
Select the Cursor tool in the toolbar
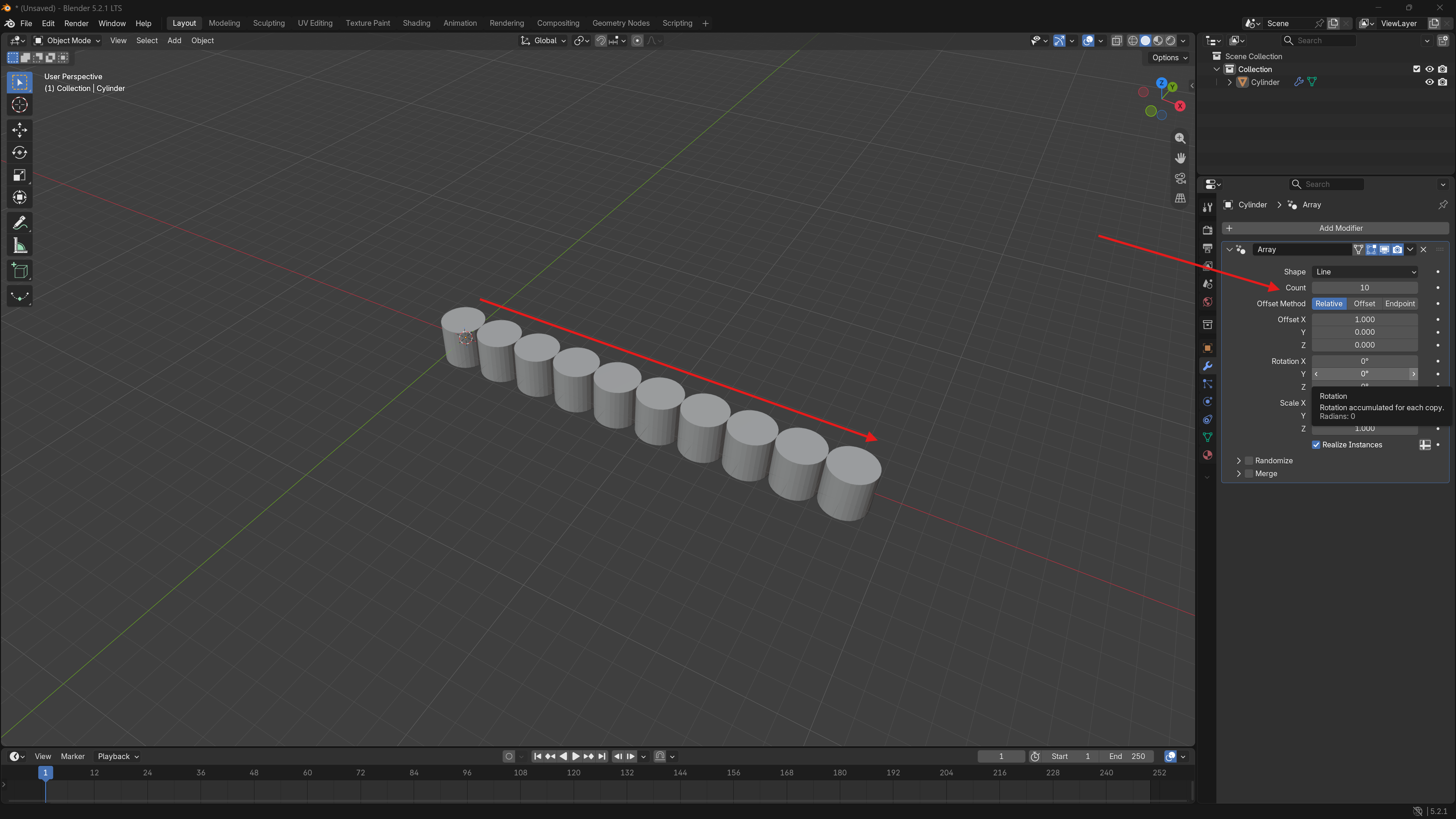[20, 105]
